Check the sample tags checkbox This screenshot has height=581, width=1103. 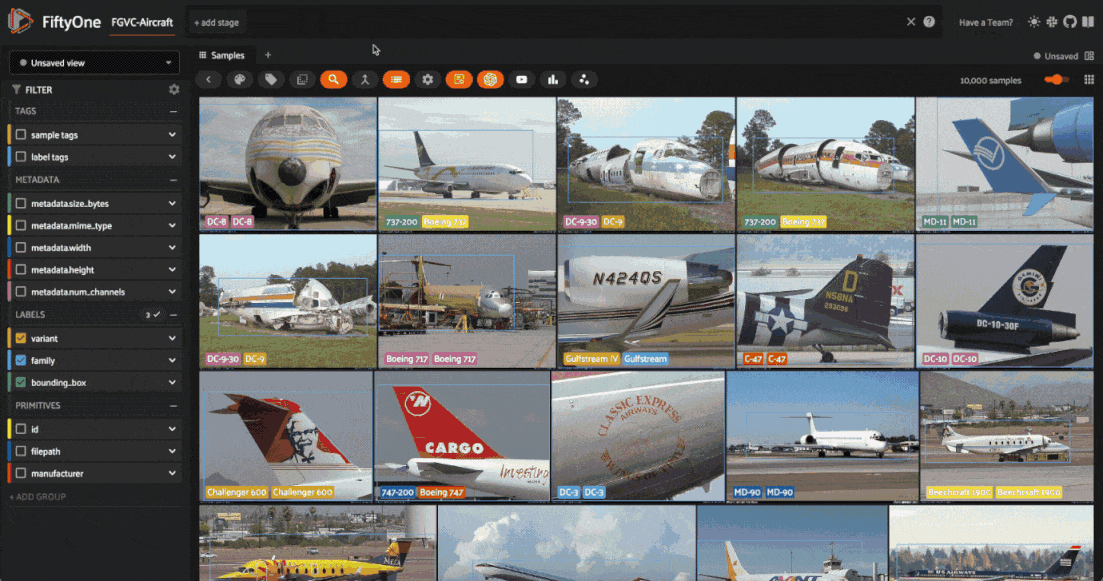tap(21, 135)
